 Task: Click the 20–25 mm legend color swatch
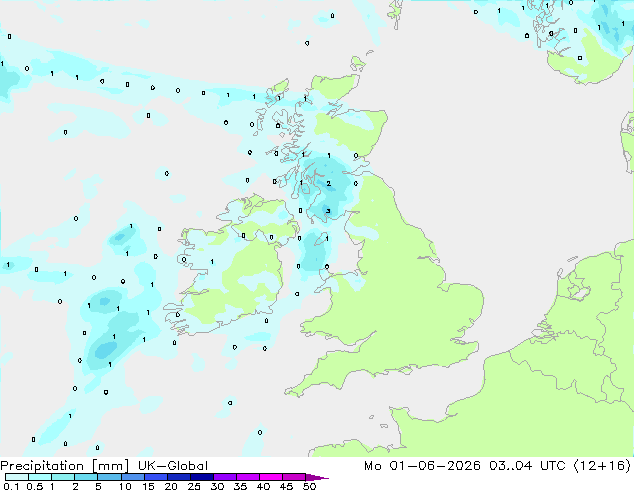178,477
